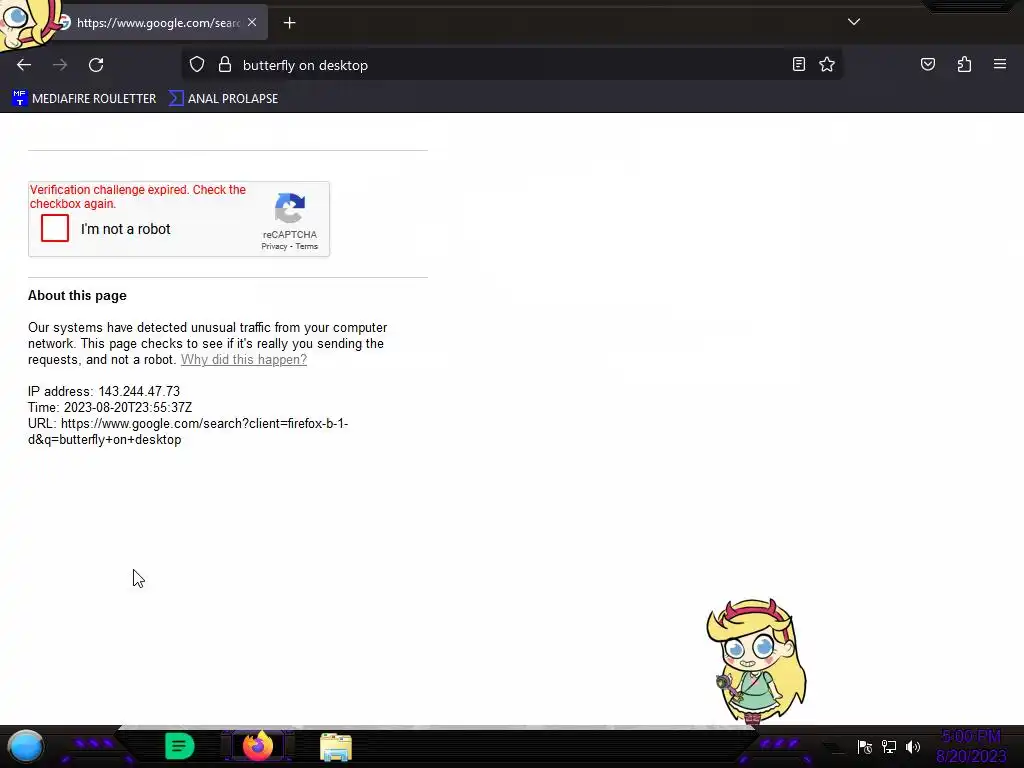The height and width of the screenshot is (768, 1024).
Task: Open the volume speaker tray icon
Action: (913, 746)
